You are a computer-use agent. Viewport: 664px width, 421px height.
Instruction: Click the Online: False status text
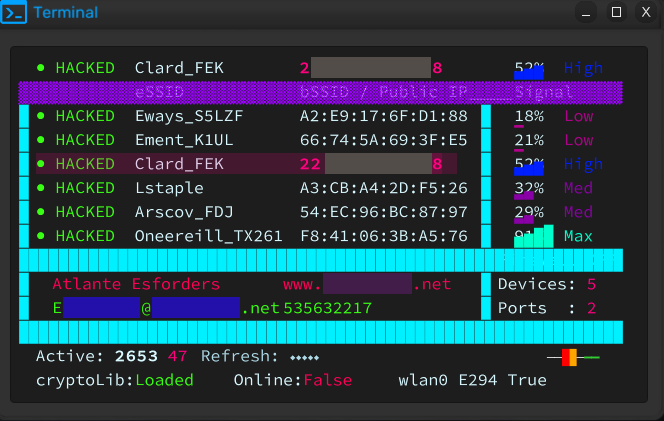coord(293,380)
